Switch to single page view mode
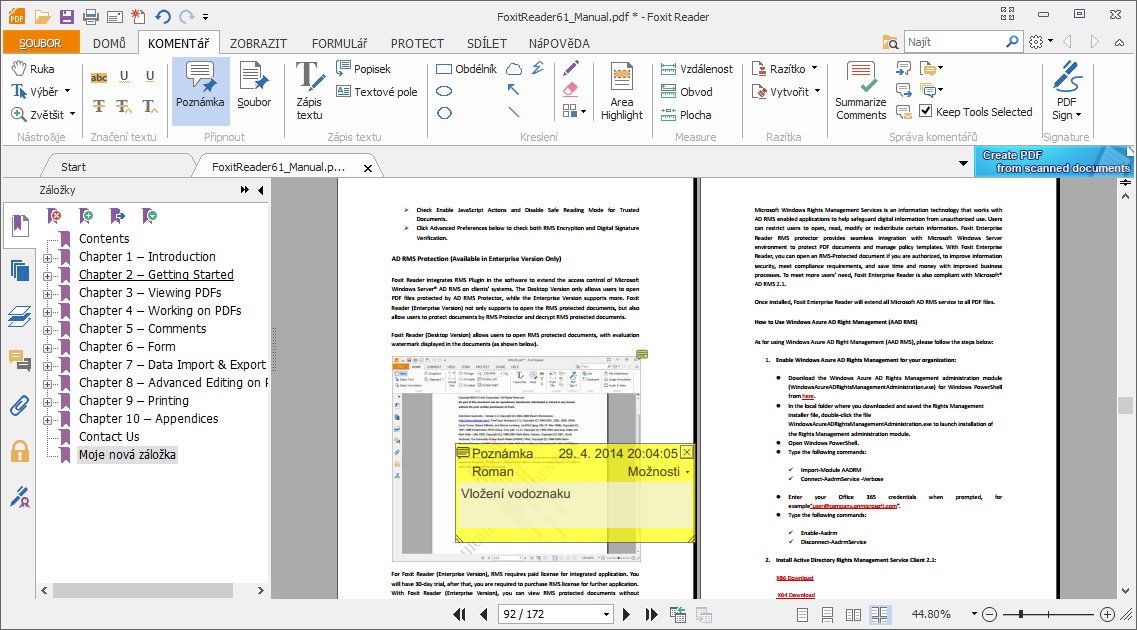 [x=802, y=615]
